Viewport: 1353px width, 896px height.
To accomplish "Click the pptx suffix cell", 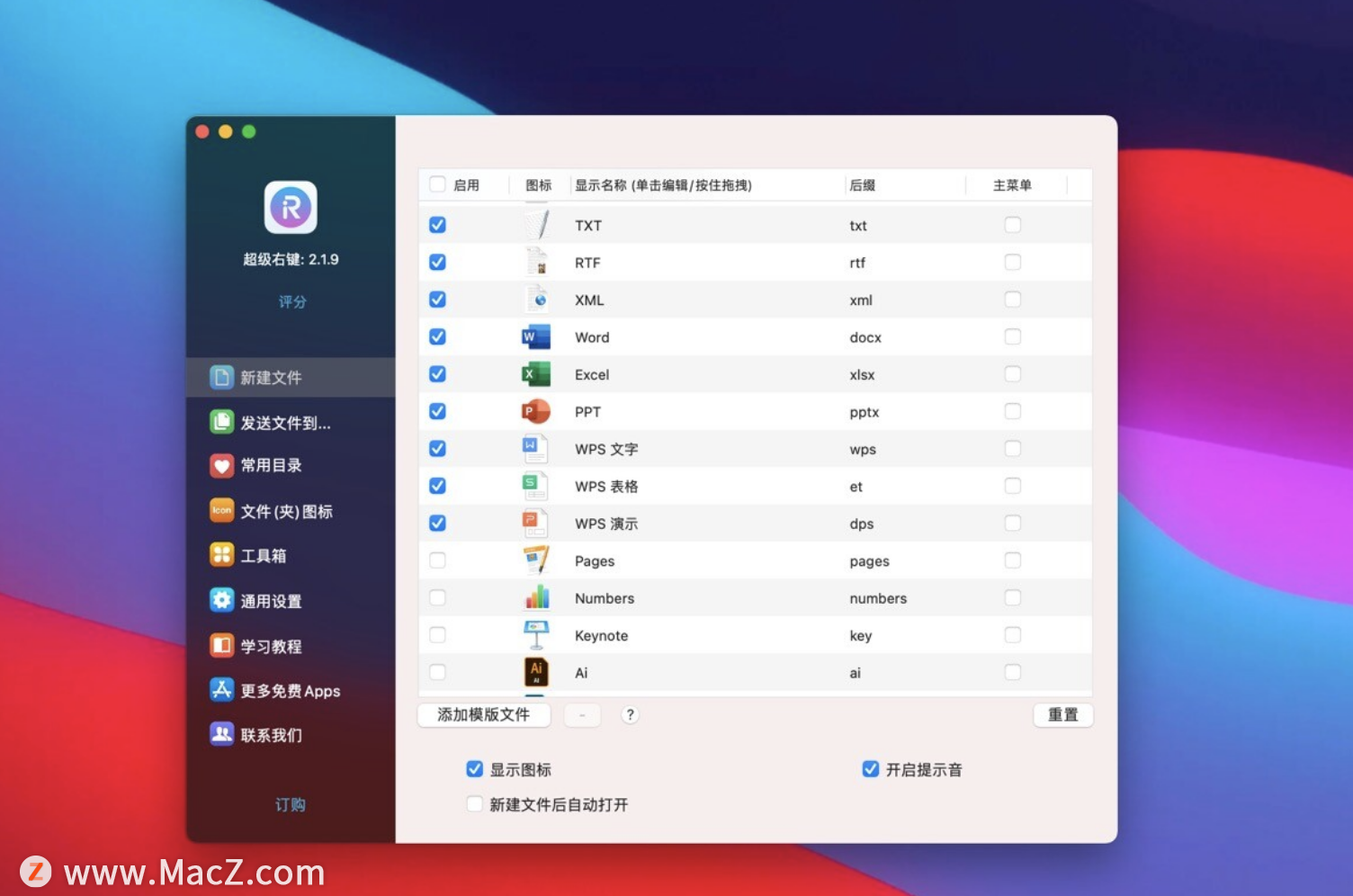I will point(865,412).
